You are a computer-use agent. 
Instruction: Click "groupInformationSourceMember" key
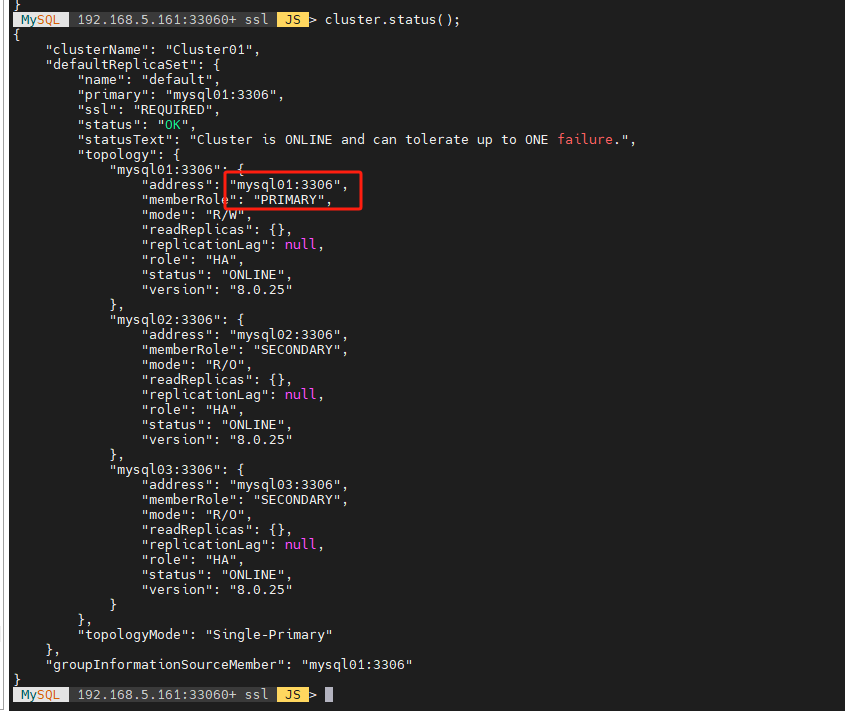(165, 665)
